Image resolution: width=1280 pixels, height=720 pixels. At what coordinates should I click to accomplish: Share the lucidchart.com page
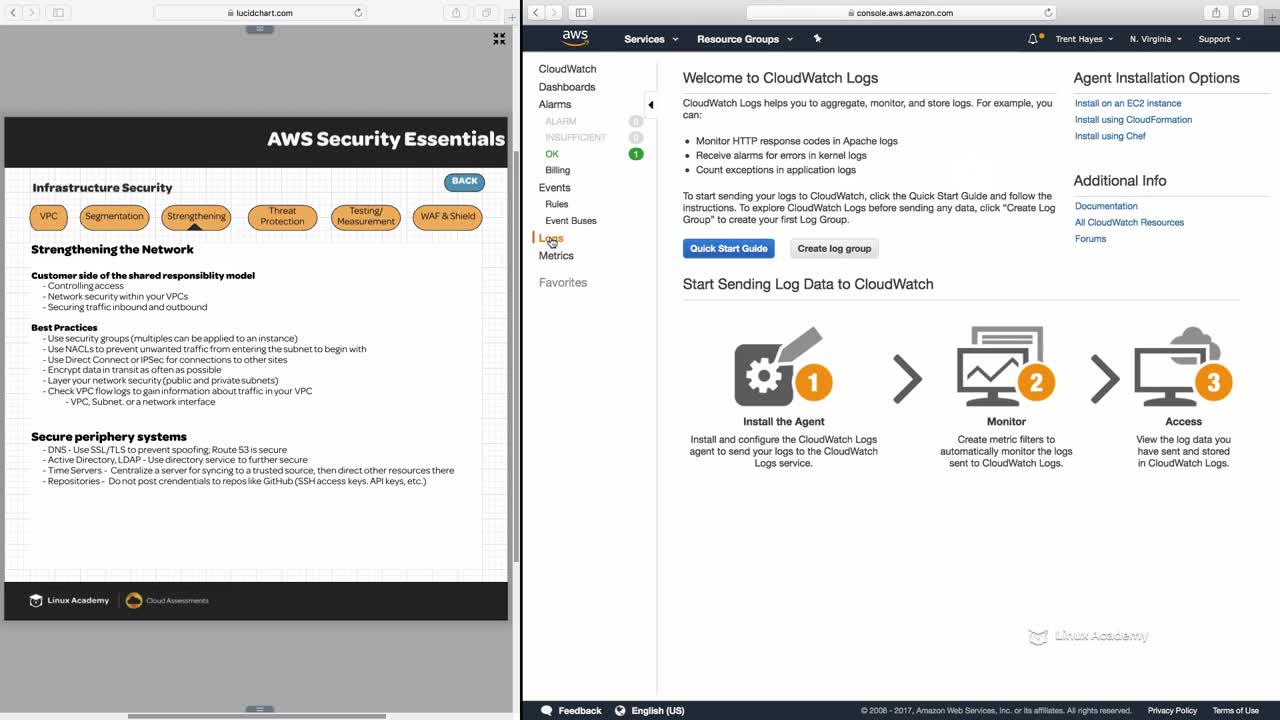(456, 13)
